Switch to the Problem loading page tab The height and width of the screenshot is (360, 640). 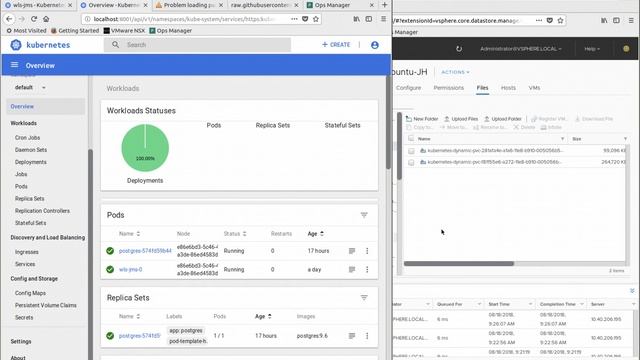(x=190, y=5)
